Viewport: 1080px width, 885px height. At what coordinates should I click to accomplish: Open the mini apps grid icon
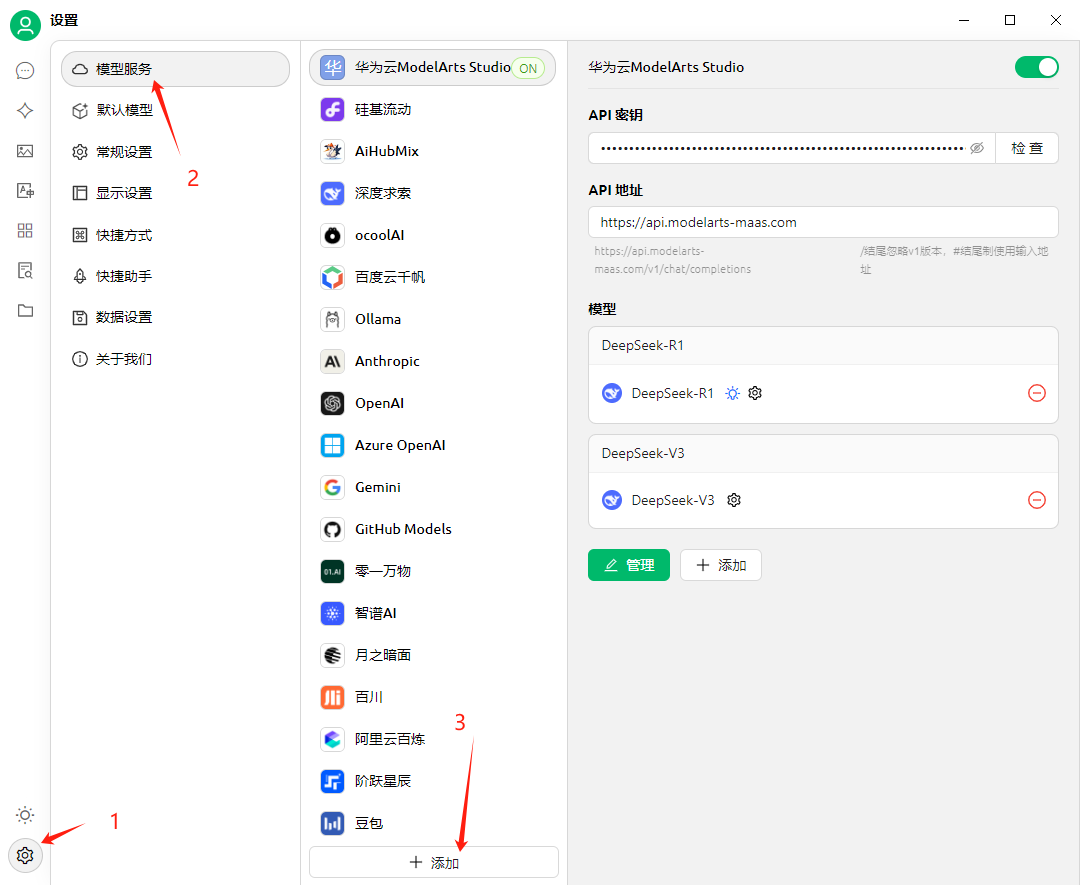[25, 231]
